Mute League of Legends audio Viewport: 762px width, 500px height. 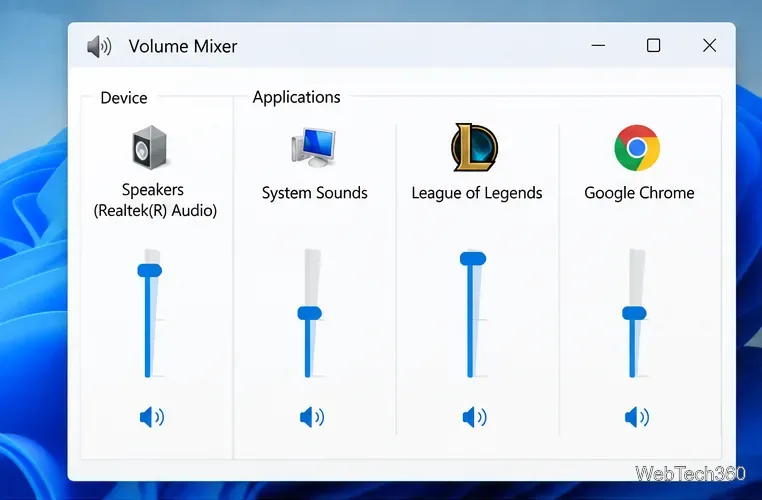(x=474, y=417)
